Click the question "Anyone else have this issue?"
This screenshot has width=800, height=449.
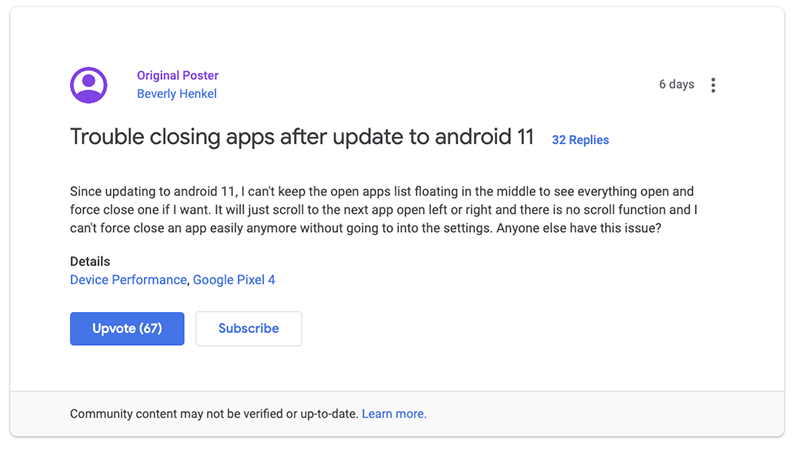579,228
